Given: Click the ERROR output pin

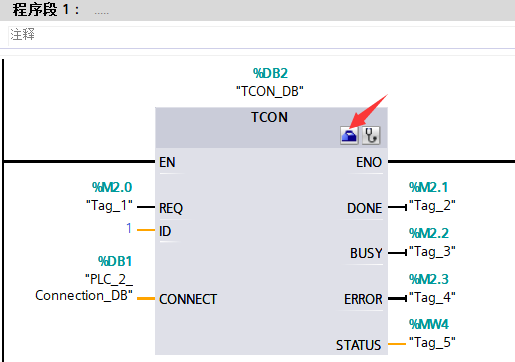Looking at the screenshot, I should click(363, 299).
